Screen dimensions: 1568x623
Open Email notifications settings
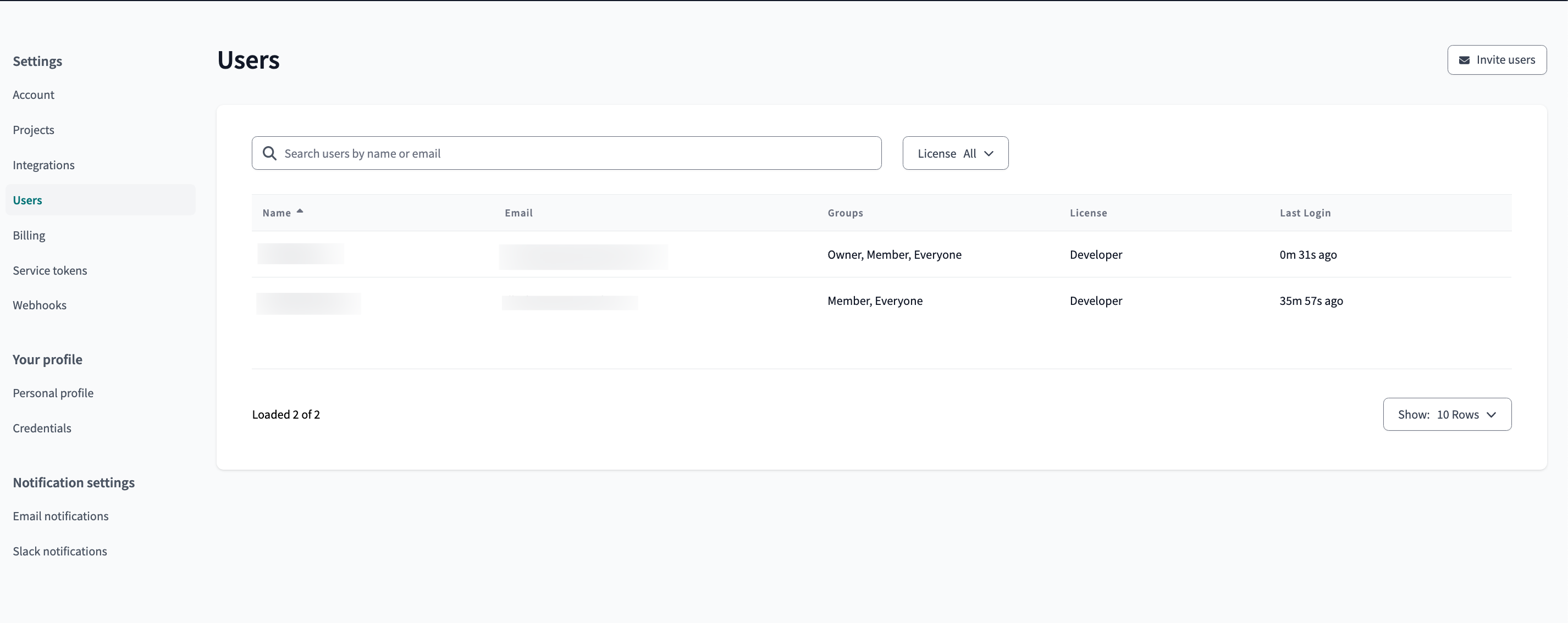[x=60, y=515]
